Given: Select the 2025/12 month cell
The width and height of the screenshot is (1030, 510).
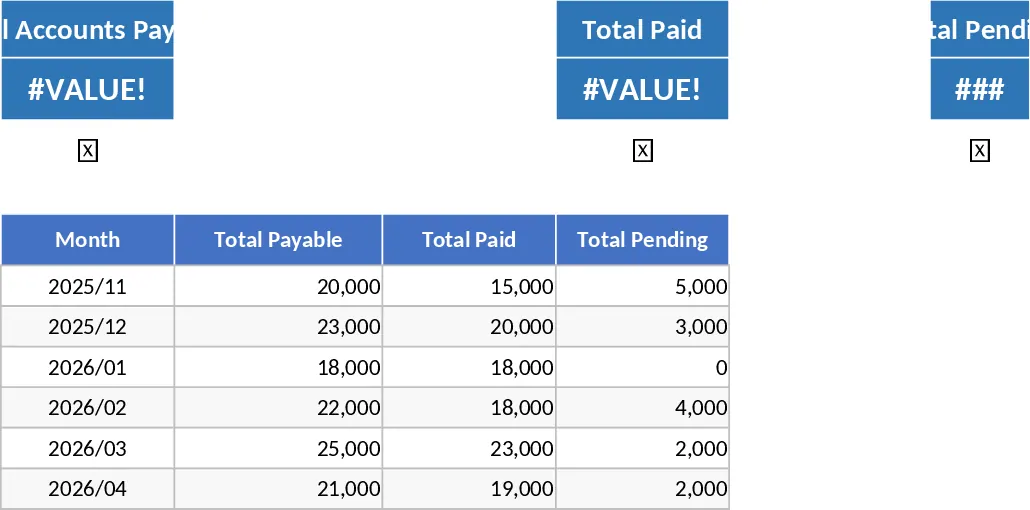Looking at the screenshot, I should [x=87, y=327].
